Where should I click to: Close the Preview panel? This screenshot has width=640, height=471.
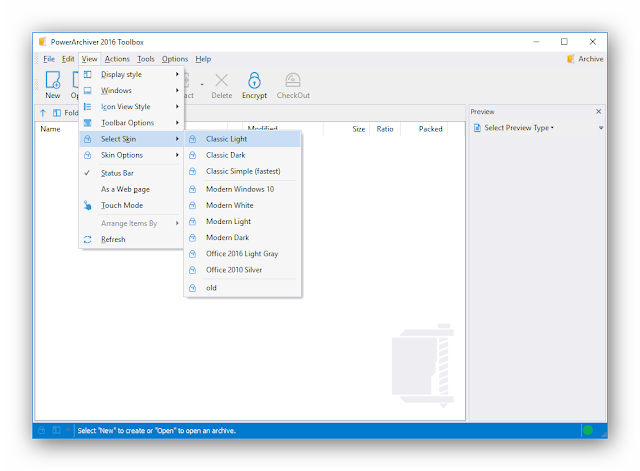598,111
